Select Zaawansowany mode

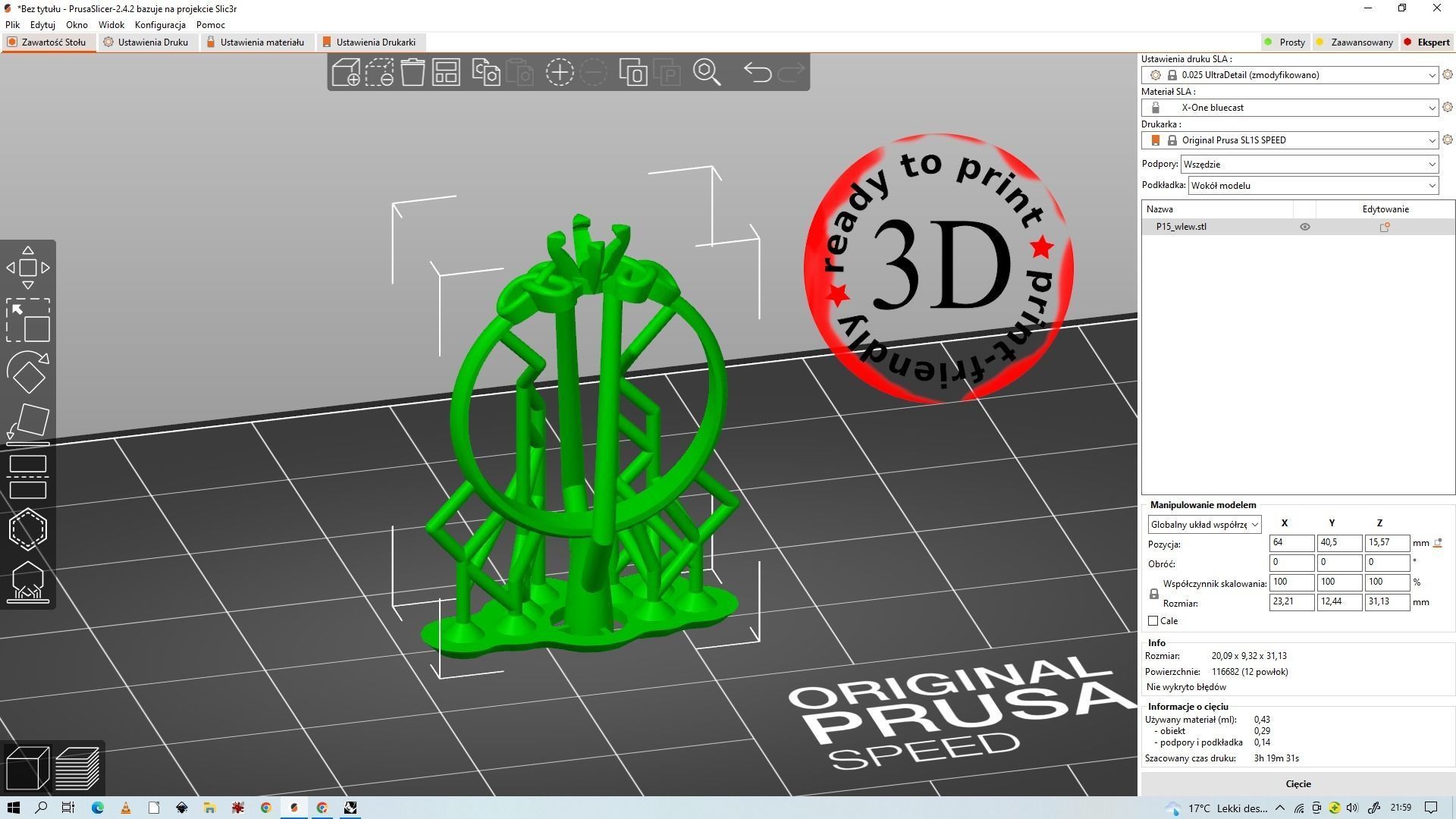click(x=1354, y=42)
